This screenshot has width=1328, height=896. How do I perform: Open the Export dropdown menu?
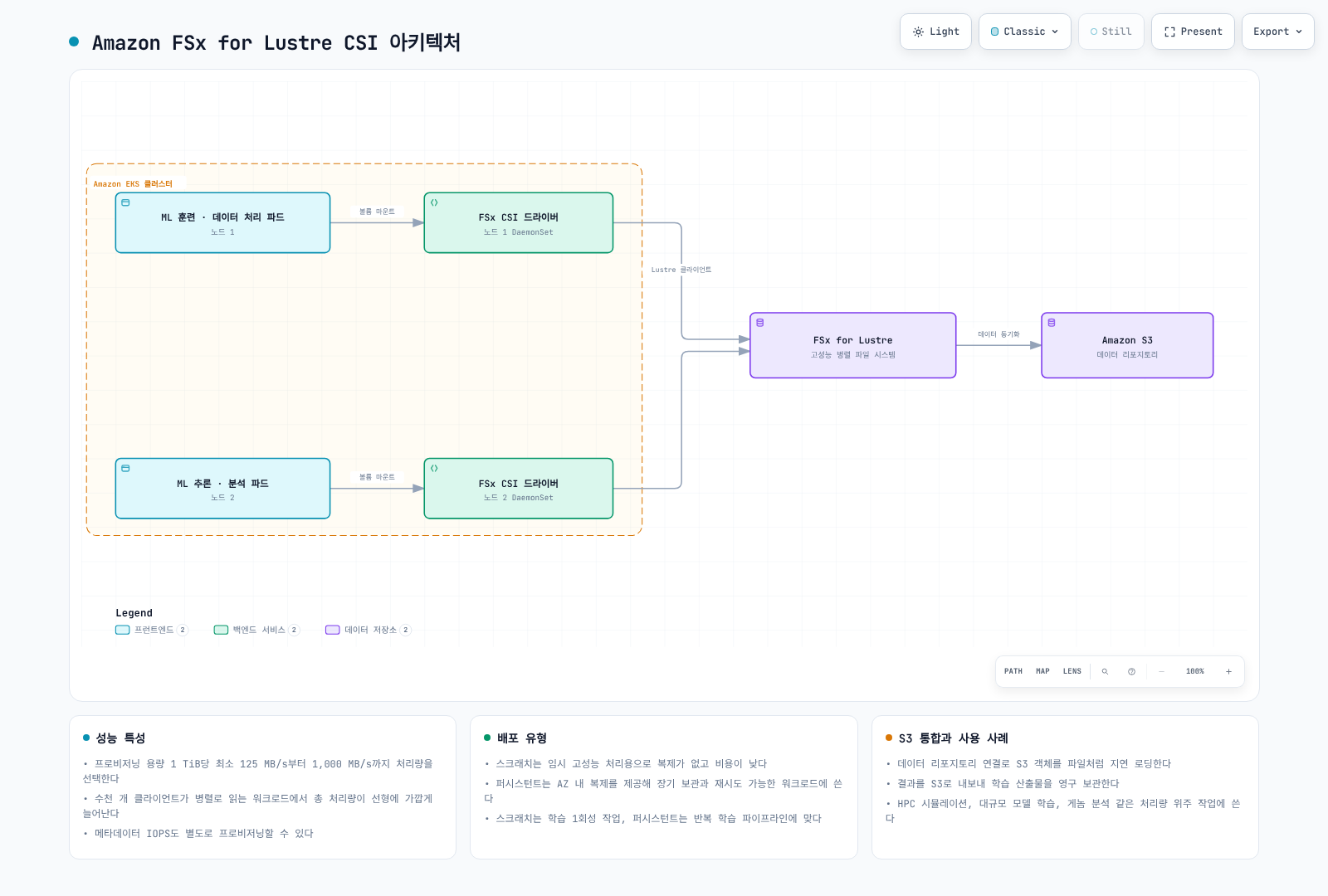(x=1278, y=32)
